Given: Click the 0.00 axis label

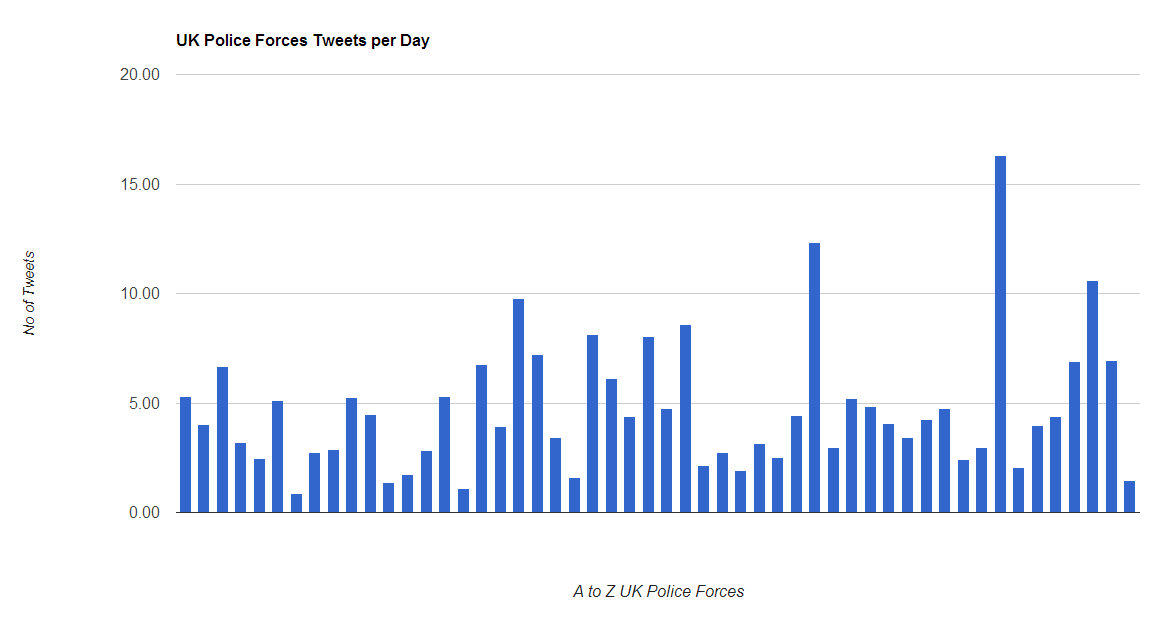Looking at the screenshot, I should coord(144,513).
